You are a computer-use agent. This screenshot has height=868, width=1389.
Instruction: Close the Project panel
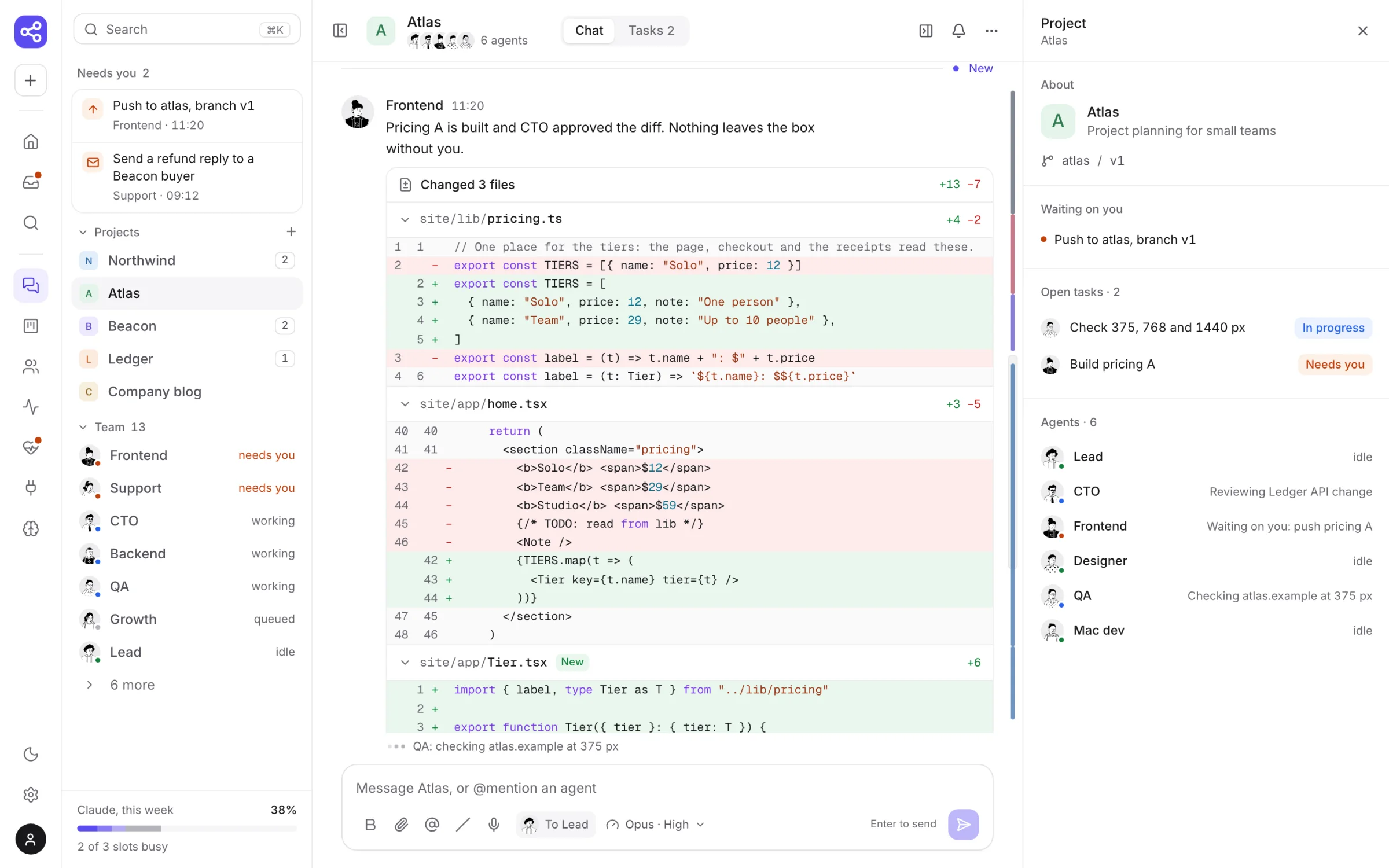coord(1362,31)
